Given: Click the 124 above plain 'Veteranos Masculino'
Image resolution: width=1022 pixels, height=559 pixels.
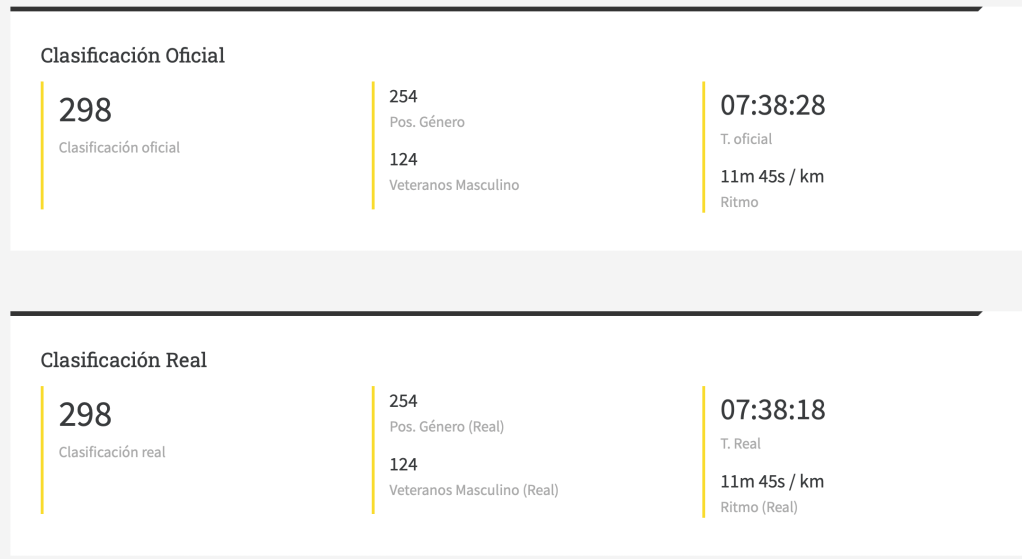Looking at the screenshot, I should pyautogui.click(x=403, y=160).
